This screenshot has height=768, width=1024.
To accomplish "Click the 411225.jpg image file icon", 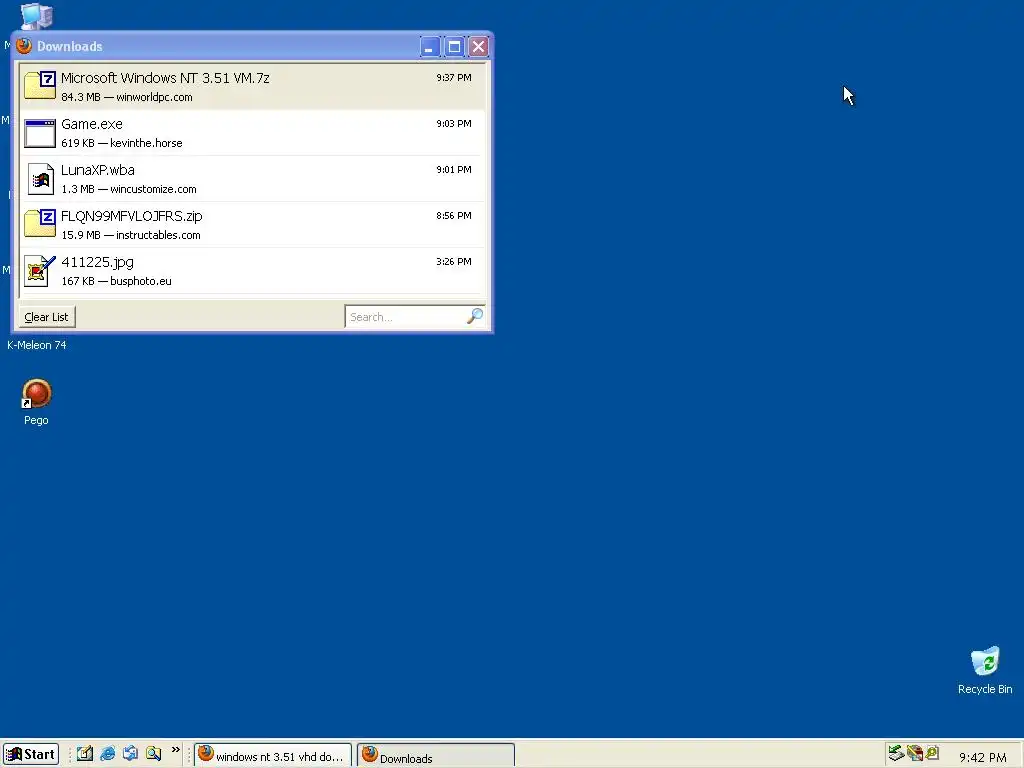I will click(40, 271).
